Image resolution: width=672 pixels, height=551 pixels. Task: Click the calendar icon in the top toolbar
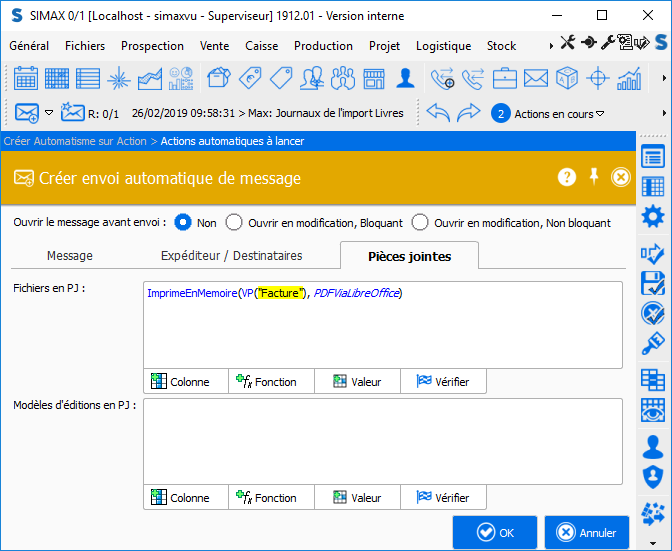click(26, 78)
